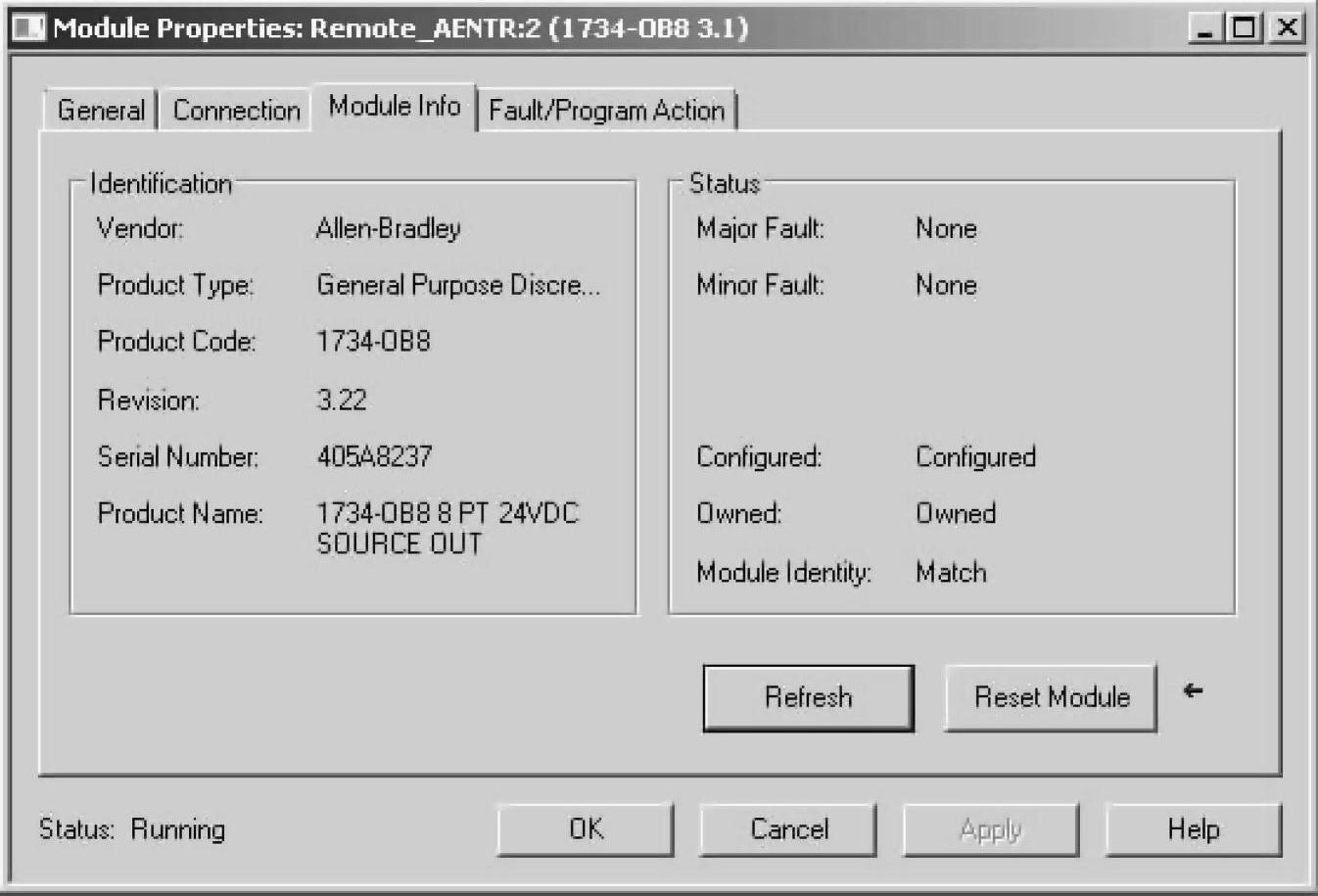Click the Owned status value

(x=956, y=513)
